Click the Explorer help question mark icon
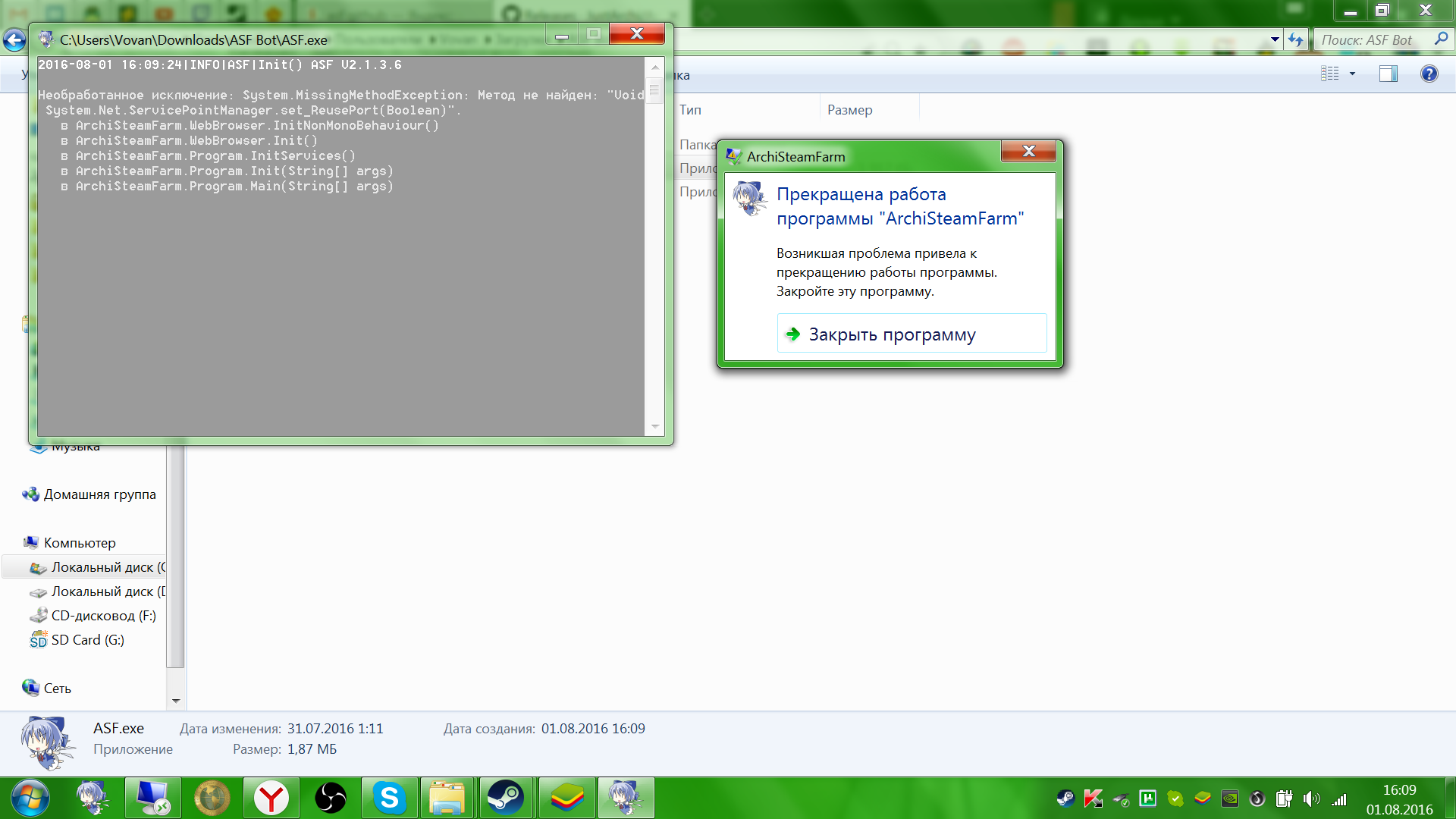The width and height of the screenshot is (1456, 819). [1429, 74]
